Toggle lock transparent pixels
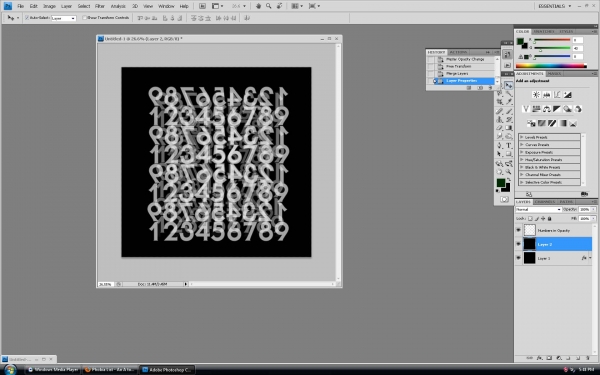 530,218
